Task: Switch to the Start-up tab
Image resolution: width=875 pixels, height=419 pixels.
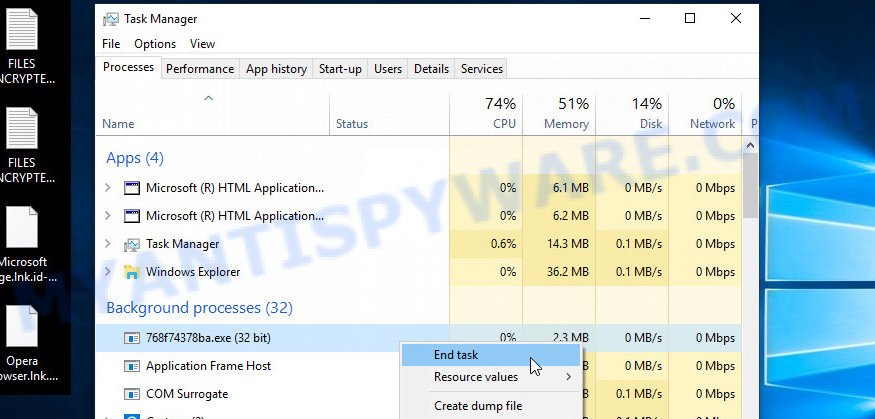Action: 340,69
